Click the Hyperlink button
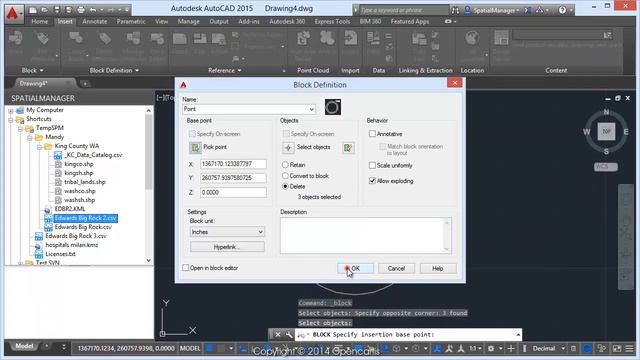640x360 pixels. click(x=227, y=247)
